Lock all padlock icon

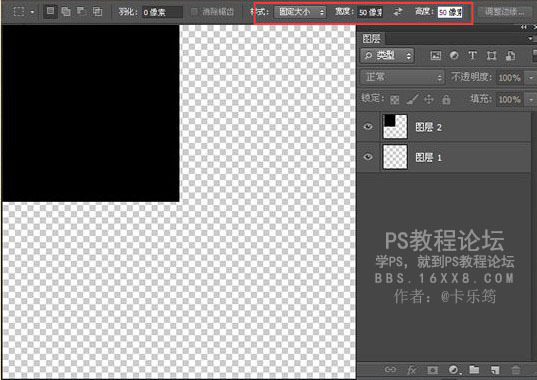(x=446, y=100)
